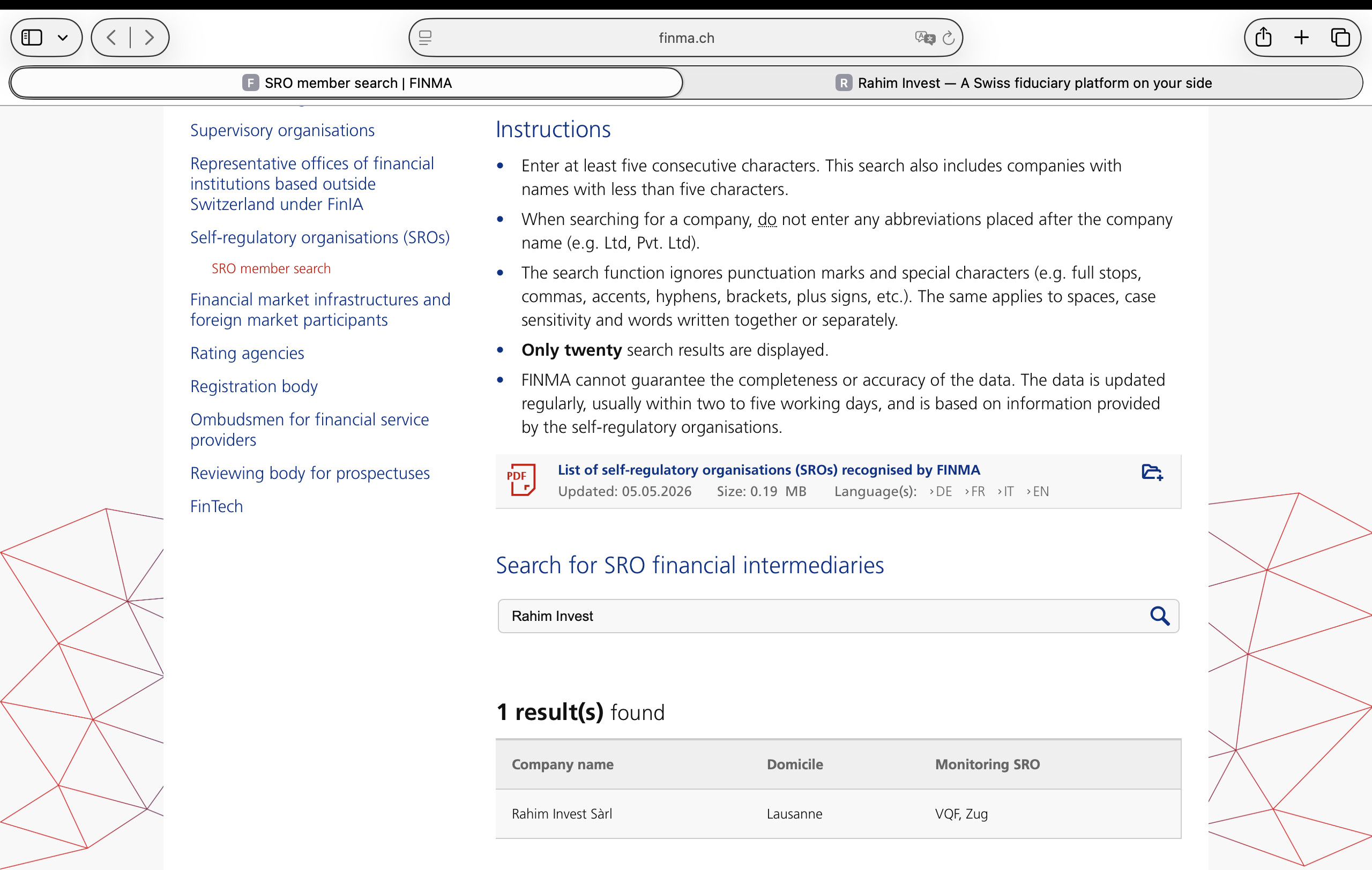Click the Updated: 05.05.2026 text
The width and height of the screenshot is (1372, 870).
coord(624,491)
